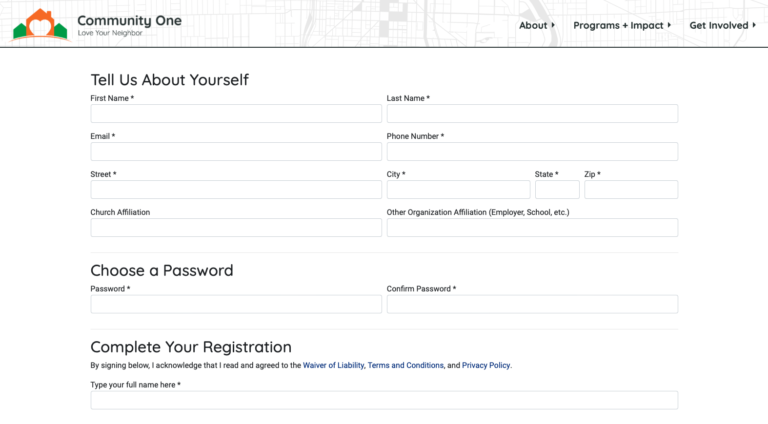Click the arrow beside Programs + Impact
Viewport: 768px width, 424px height.
[669, 25]
